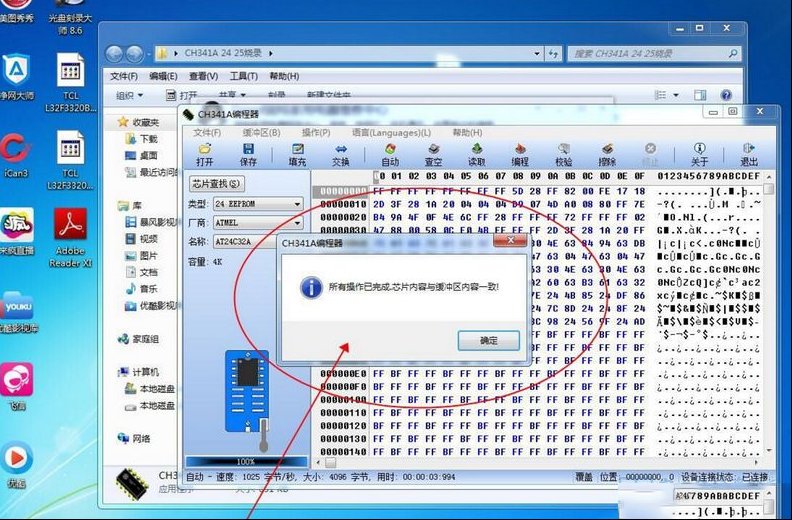Click the 擦除 (Erase) toolbar icon
The width and height of the screenshot is (792, 520).
[607, 155]
